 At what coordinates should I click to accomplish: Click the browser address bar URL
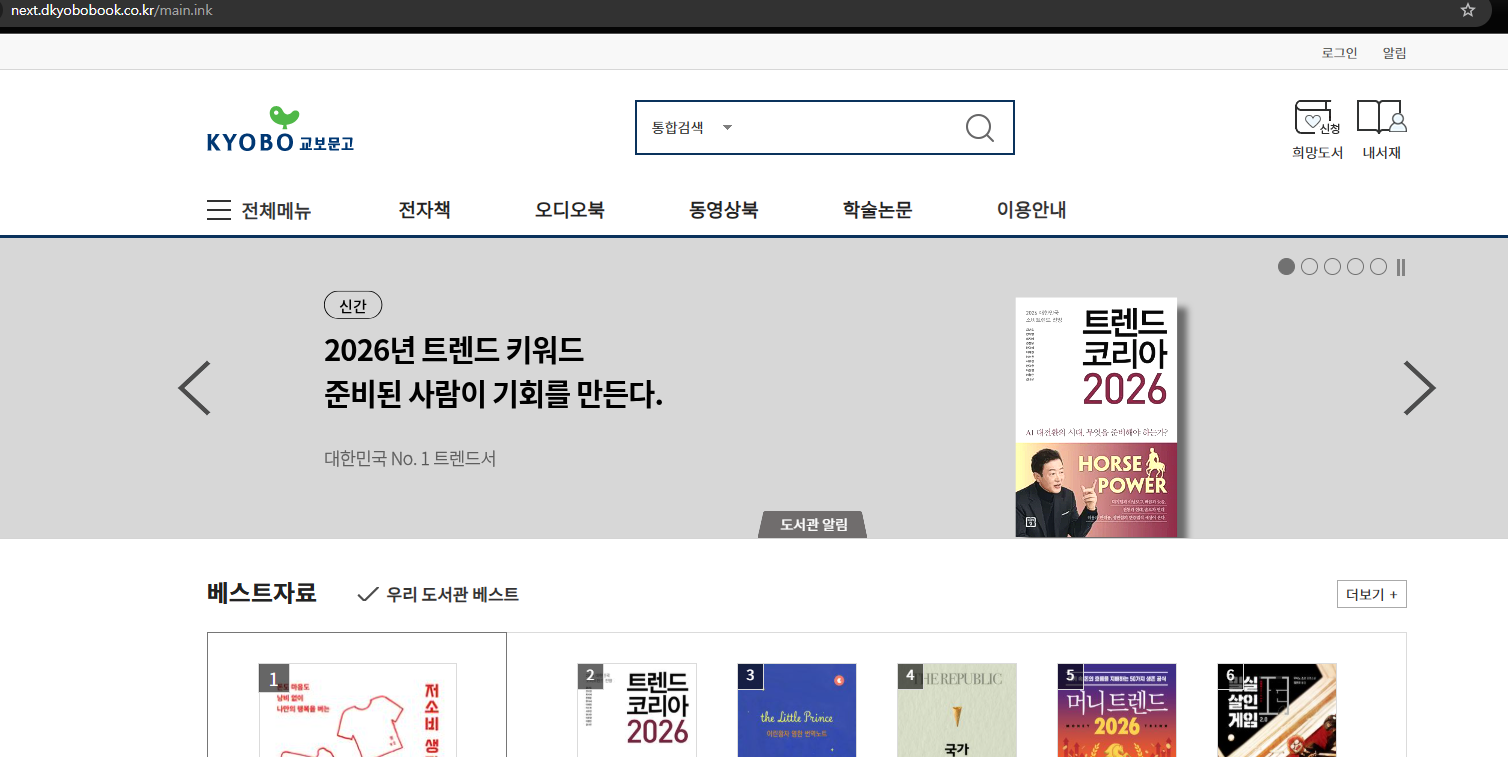point(111,10)
